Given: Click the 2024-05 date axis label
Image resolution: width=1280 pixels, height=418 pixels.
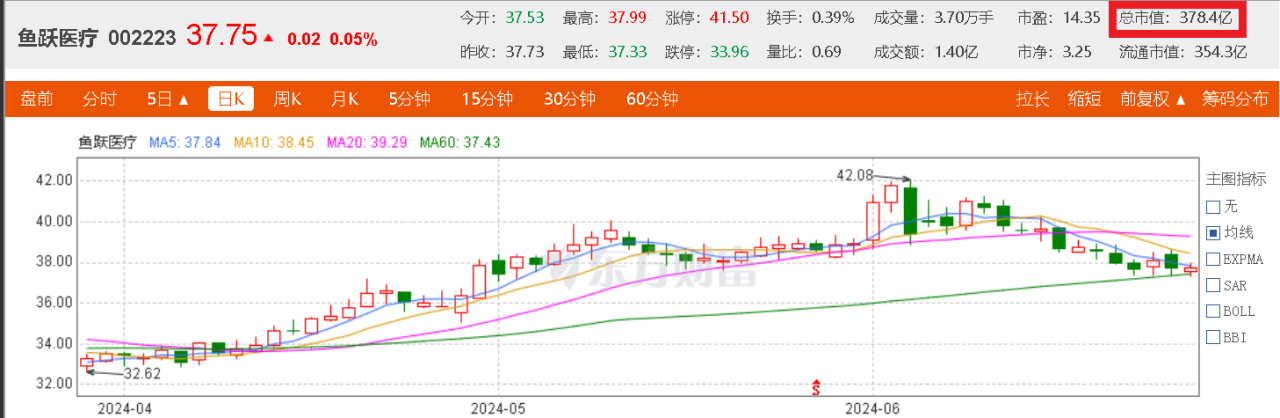Looking at the screenshot, I should point(497,408).
